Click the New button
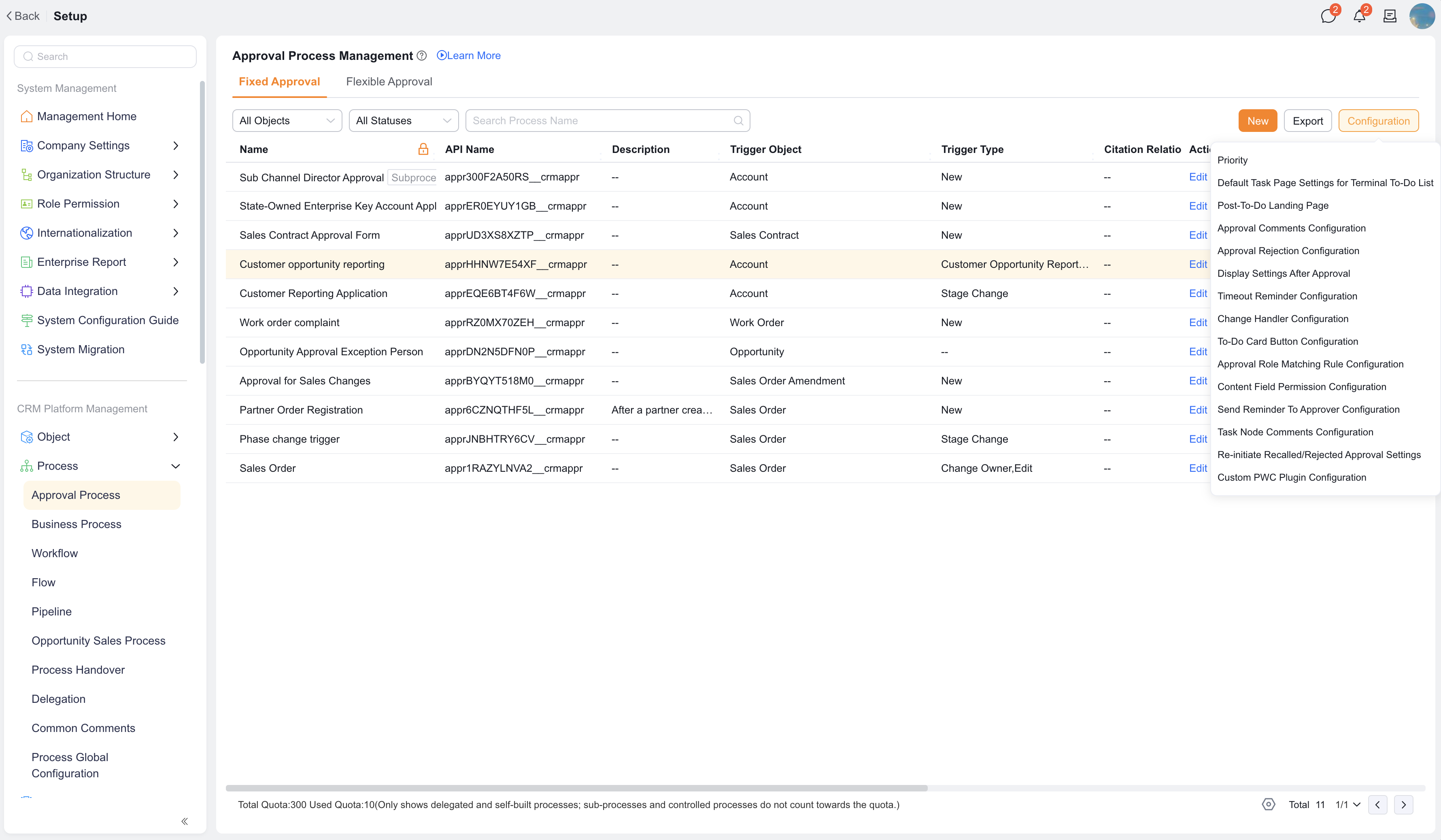This screenshot has width=1441, height=840. click(1258, 121)
